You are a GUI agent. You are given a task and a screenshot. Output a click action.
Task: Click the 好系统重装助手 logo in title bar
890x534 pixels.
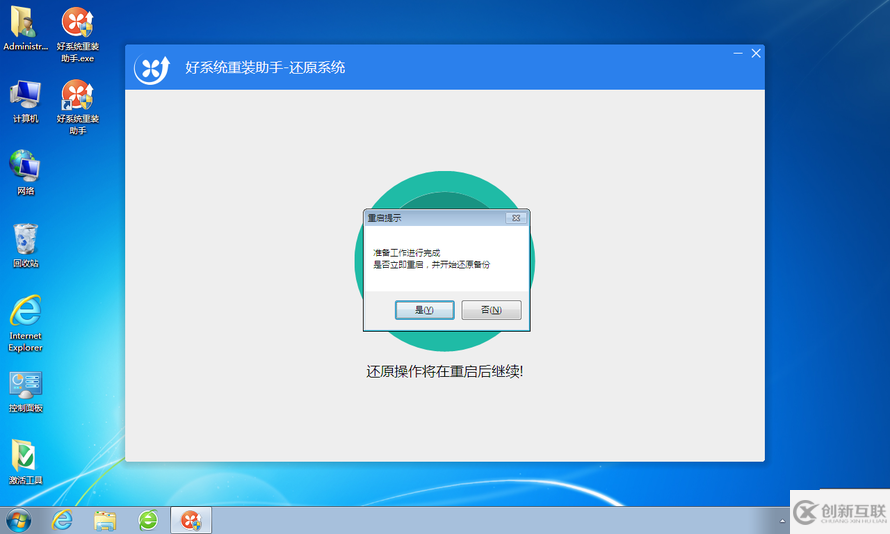(152, 69)
